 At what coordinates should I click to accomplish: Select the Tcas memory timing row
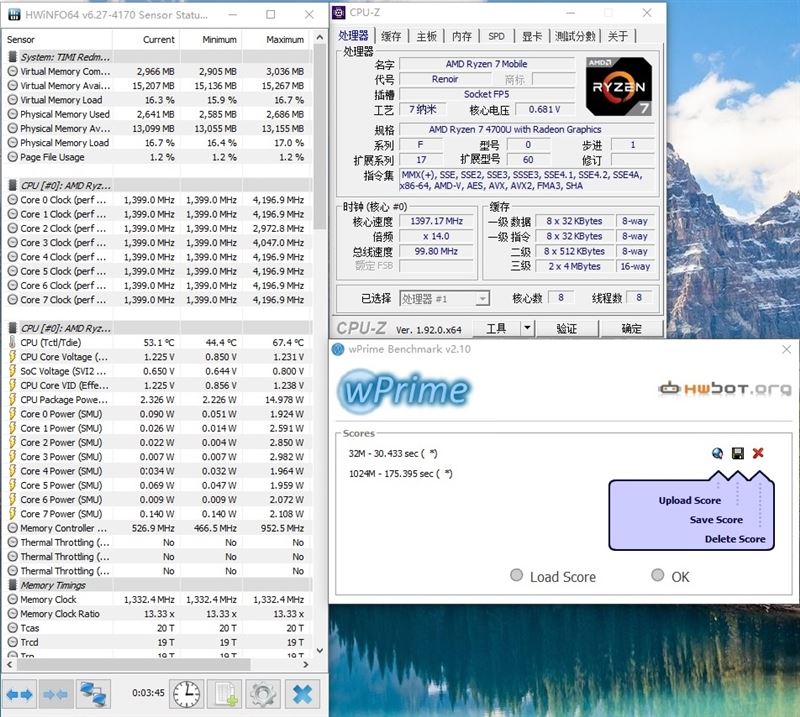pyautogui.click(x=157, y=628)
